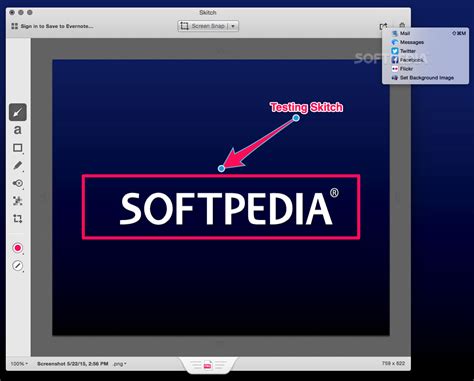The height and width of the screenshot is (381, 474).
Task: Open the 100% zoom dropdown
Action: pos(19,364)
